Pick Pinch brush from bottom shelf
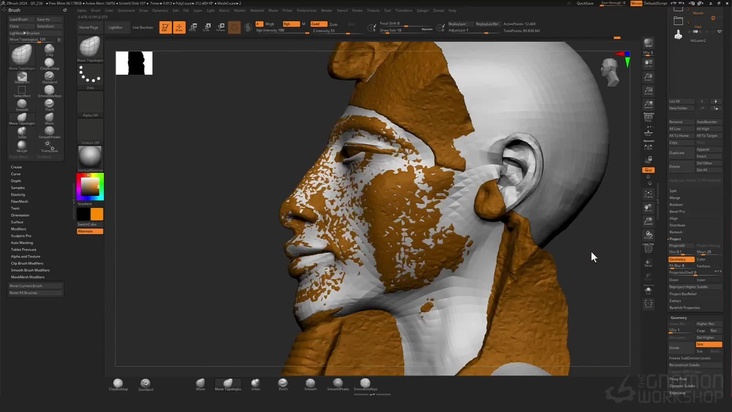The image size is (732, 412). 283,384
